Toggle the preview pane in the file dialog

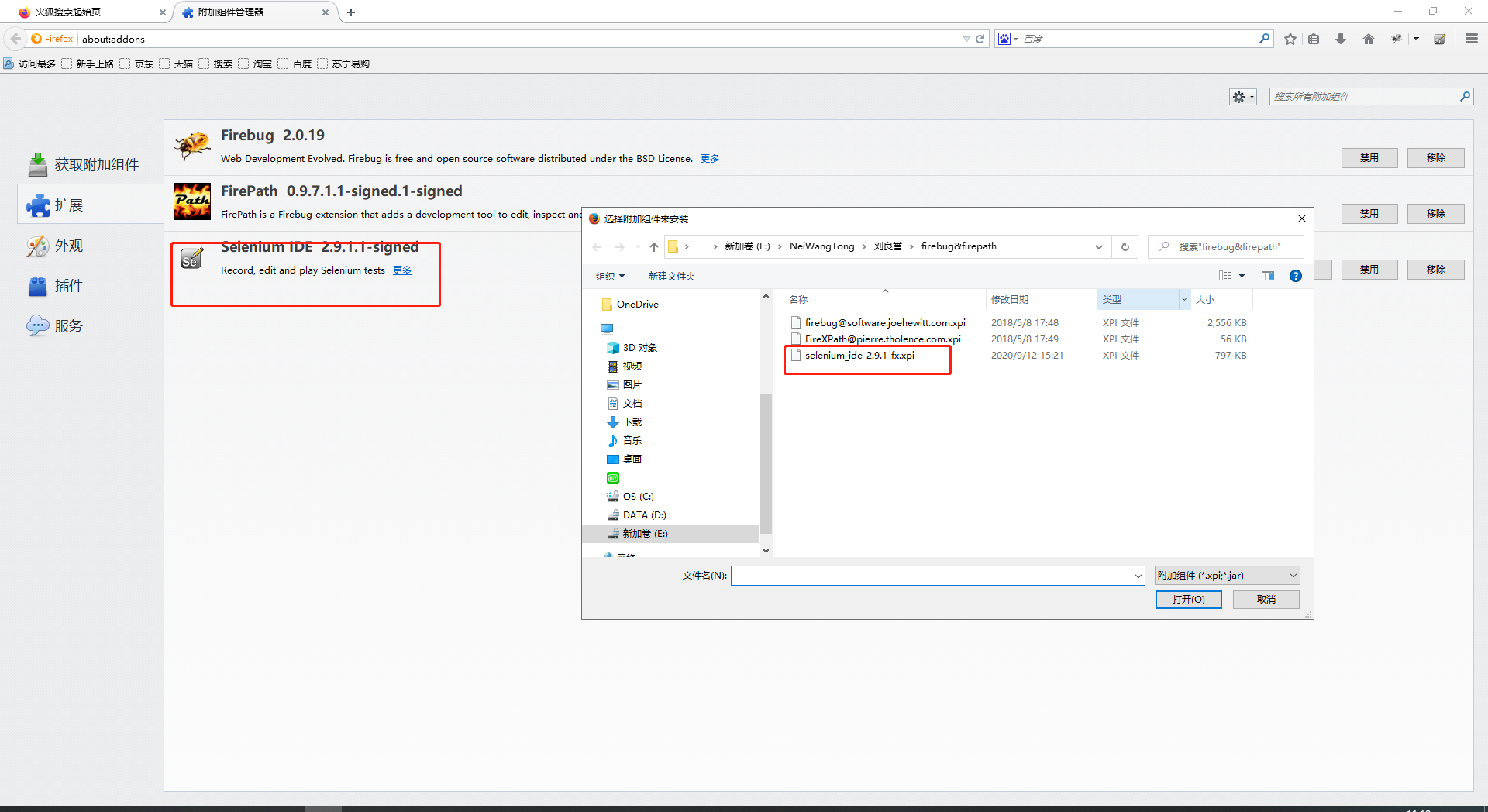1268,276
